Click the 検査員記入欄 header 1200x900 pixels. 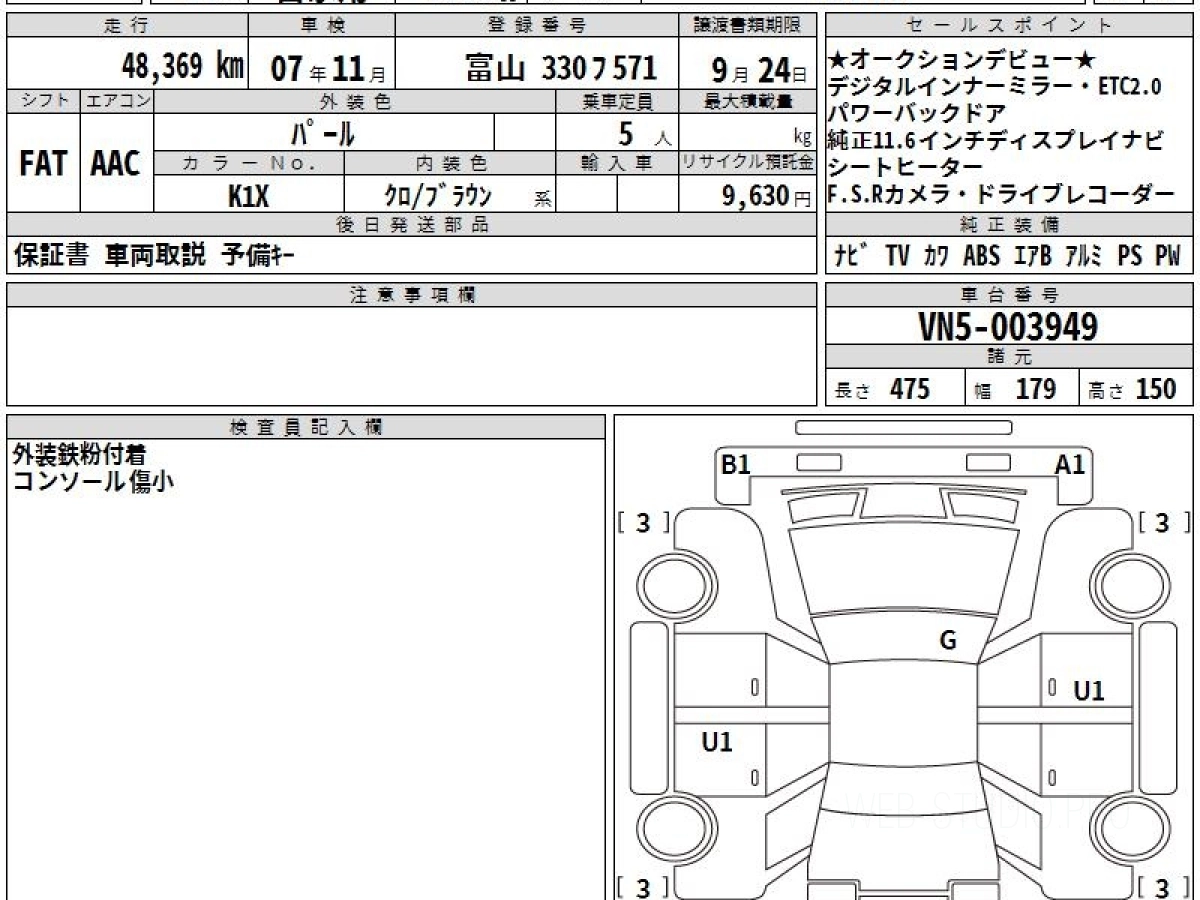click(x=306, y=427)
